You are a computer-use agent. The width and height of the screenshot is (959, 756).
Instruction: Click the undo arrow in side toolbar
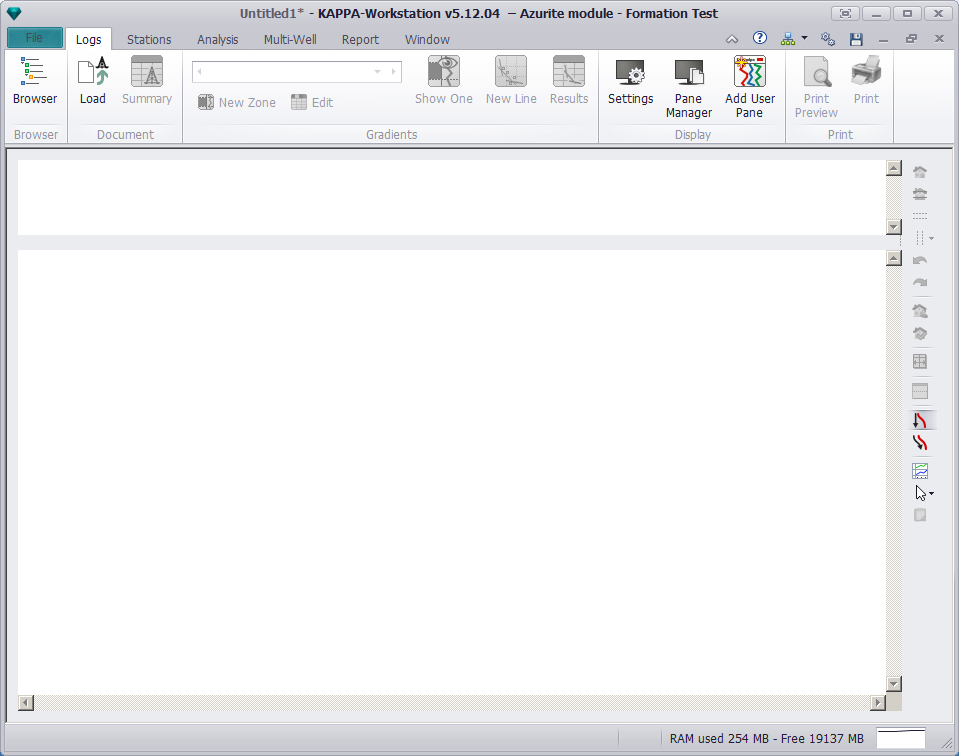coord(920,261)
